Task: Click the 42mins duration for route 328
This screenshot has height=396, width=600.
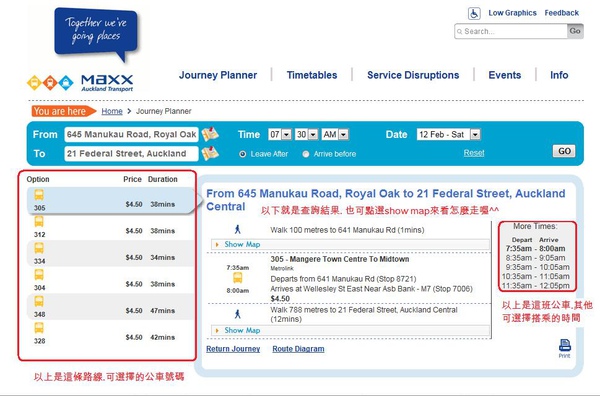Action: point(163,337)
